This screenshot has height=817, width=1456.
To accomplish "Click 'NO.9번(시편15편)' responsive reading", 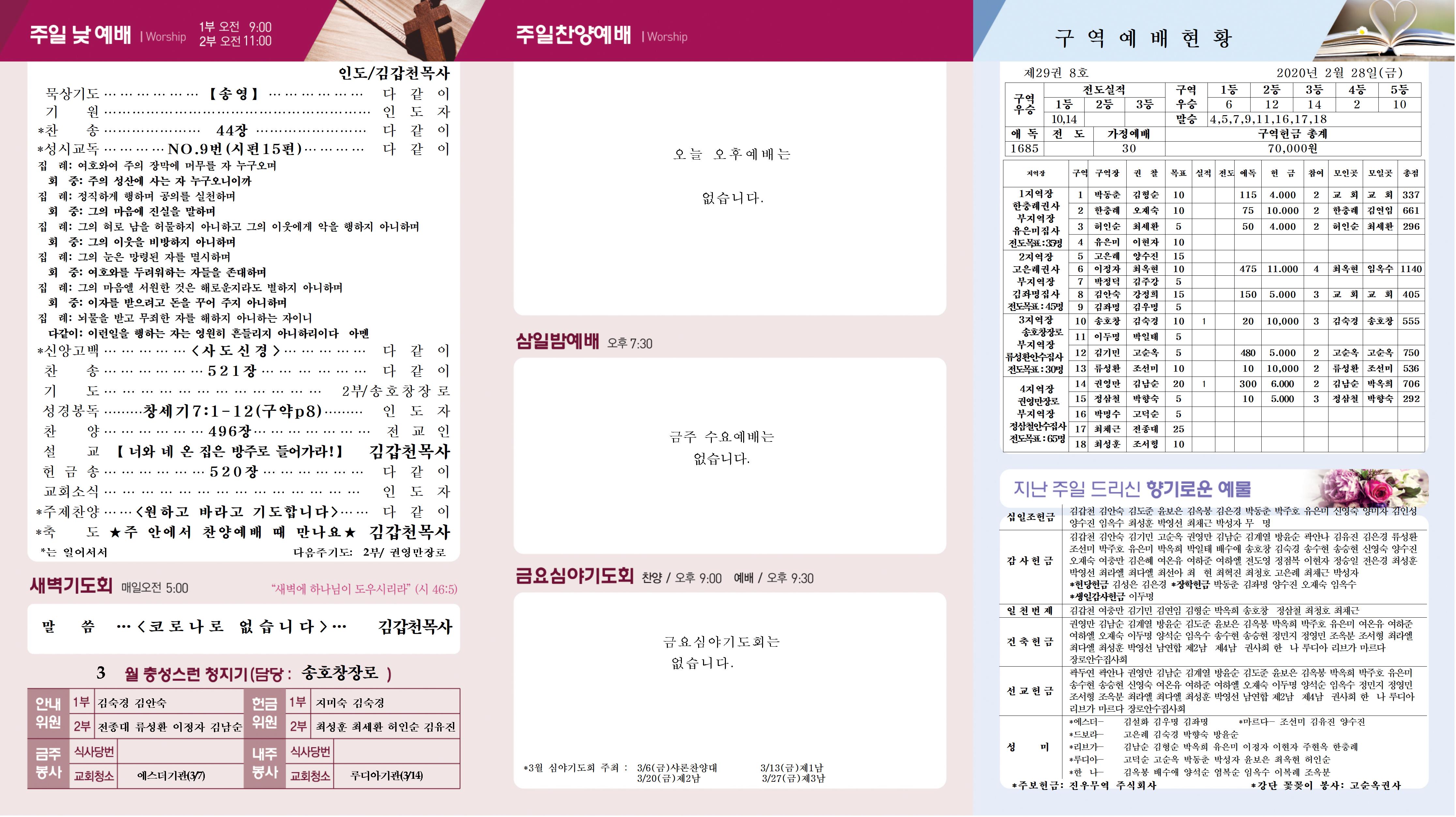I will 235,149.
